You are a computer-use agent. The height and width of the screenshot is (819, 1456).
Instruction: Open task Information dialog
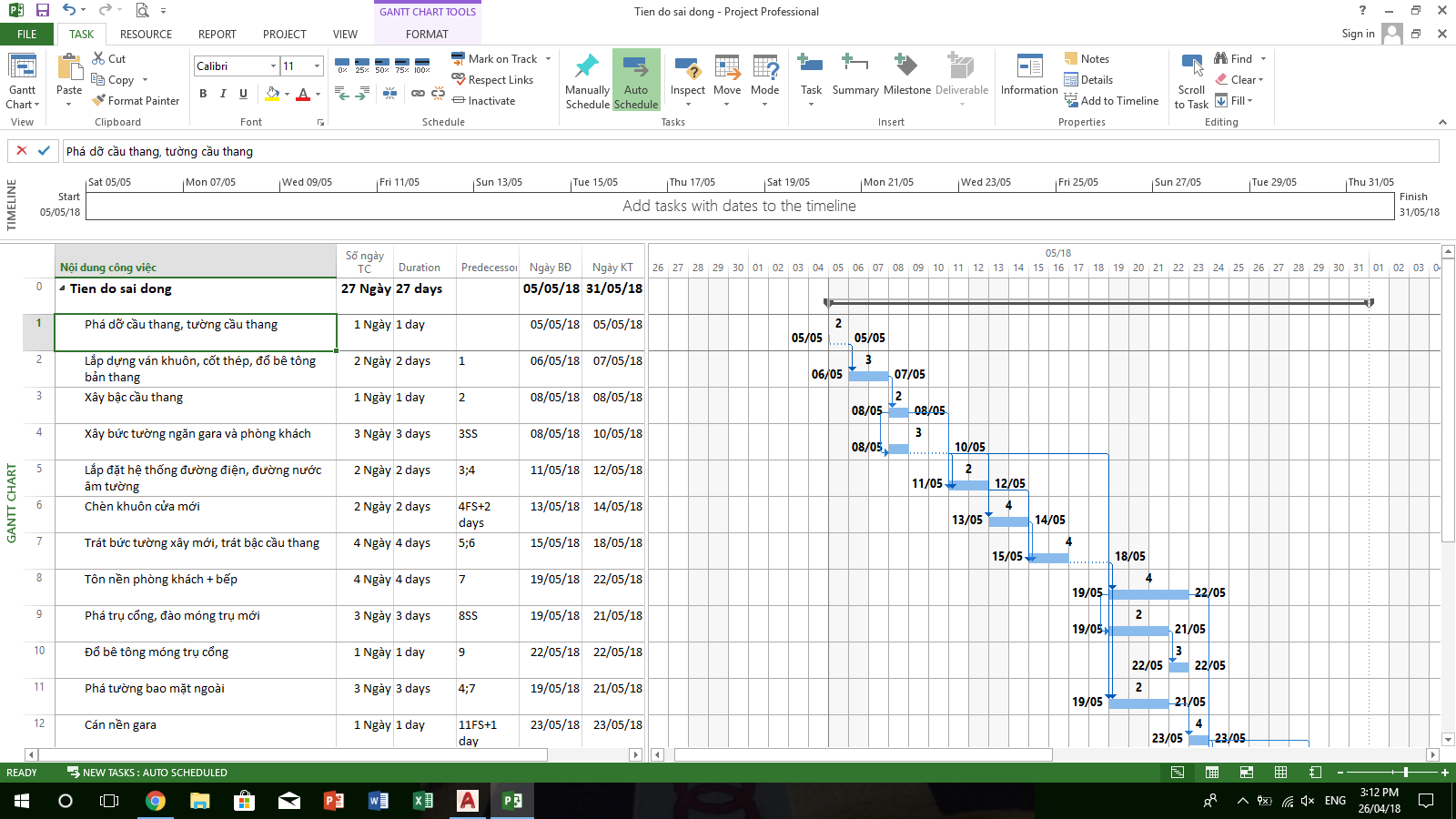click(1029, 69)
